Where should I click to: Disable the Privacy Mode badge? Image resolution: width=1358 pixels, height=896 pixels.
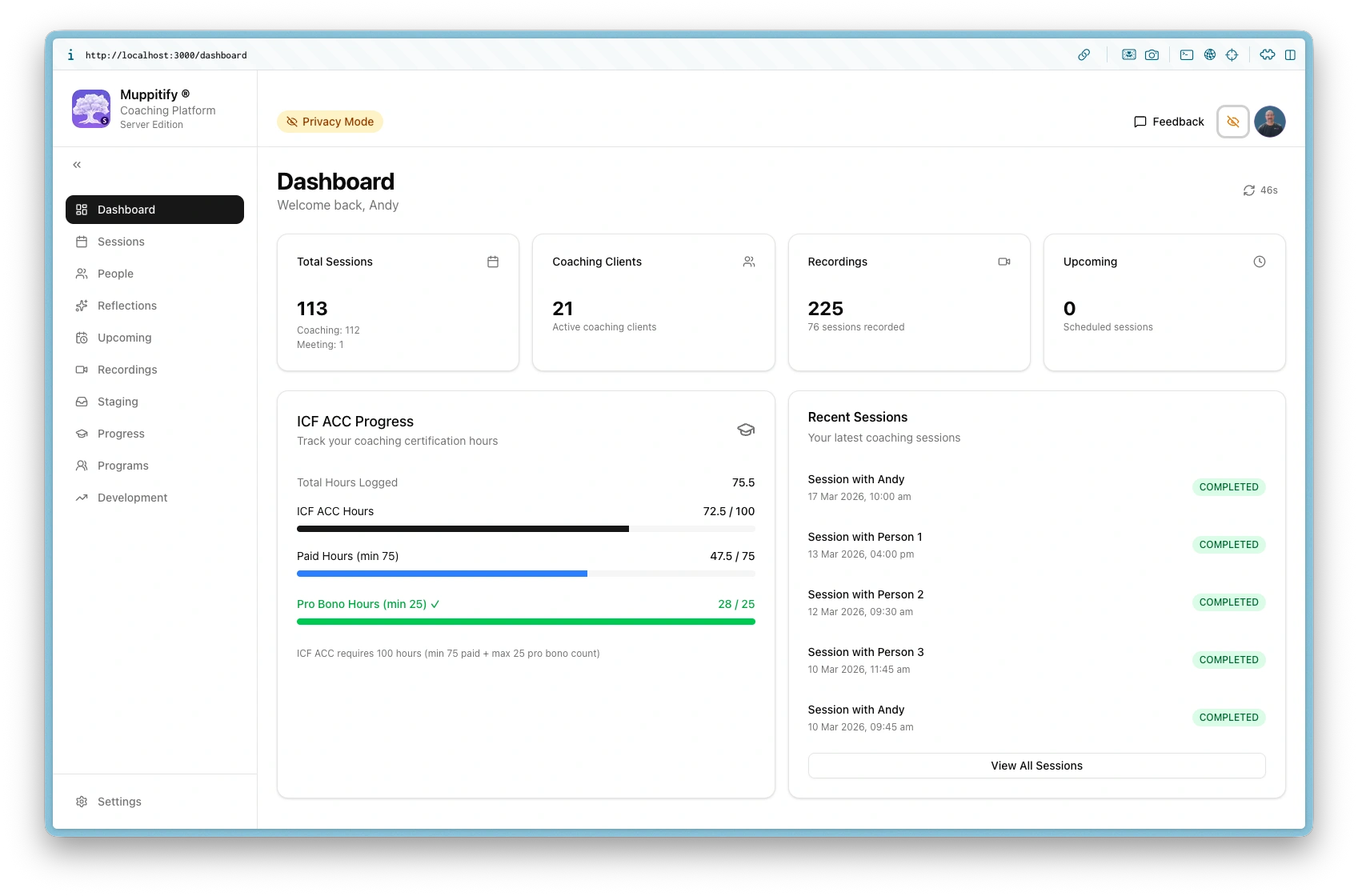pos(330,122)
